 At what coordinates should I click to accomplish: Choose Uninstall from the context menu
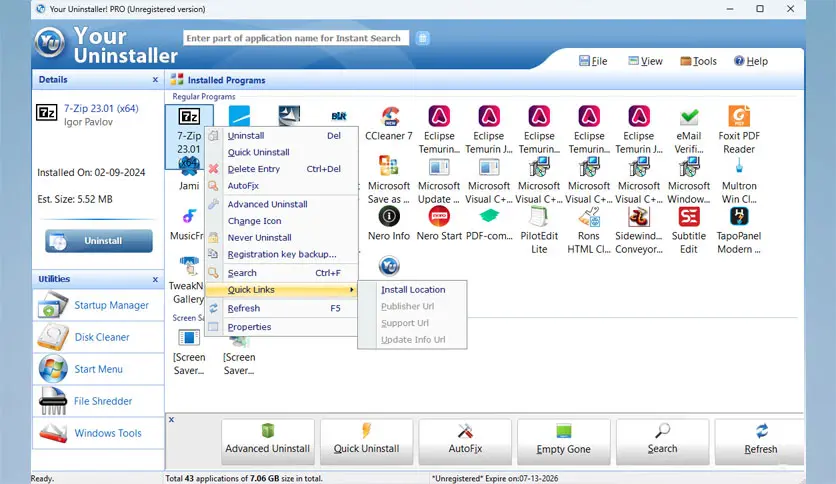tap(282, 135)
